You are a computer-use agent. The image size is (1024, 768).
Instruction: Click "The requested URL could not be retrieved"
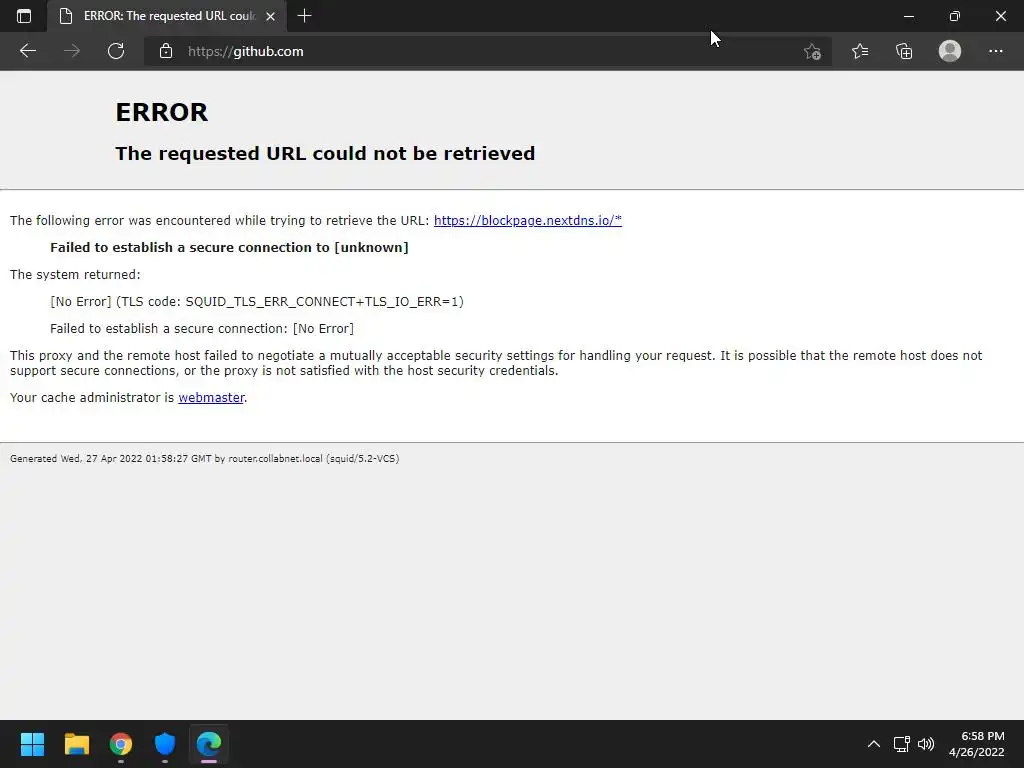point(325,153)
